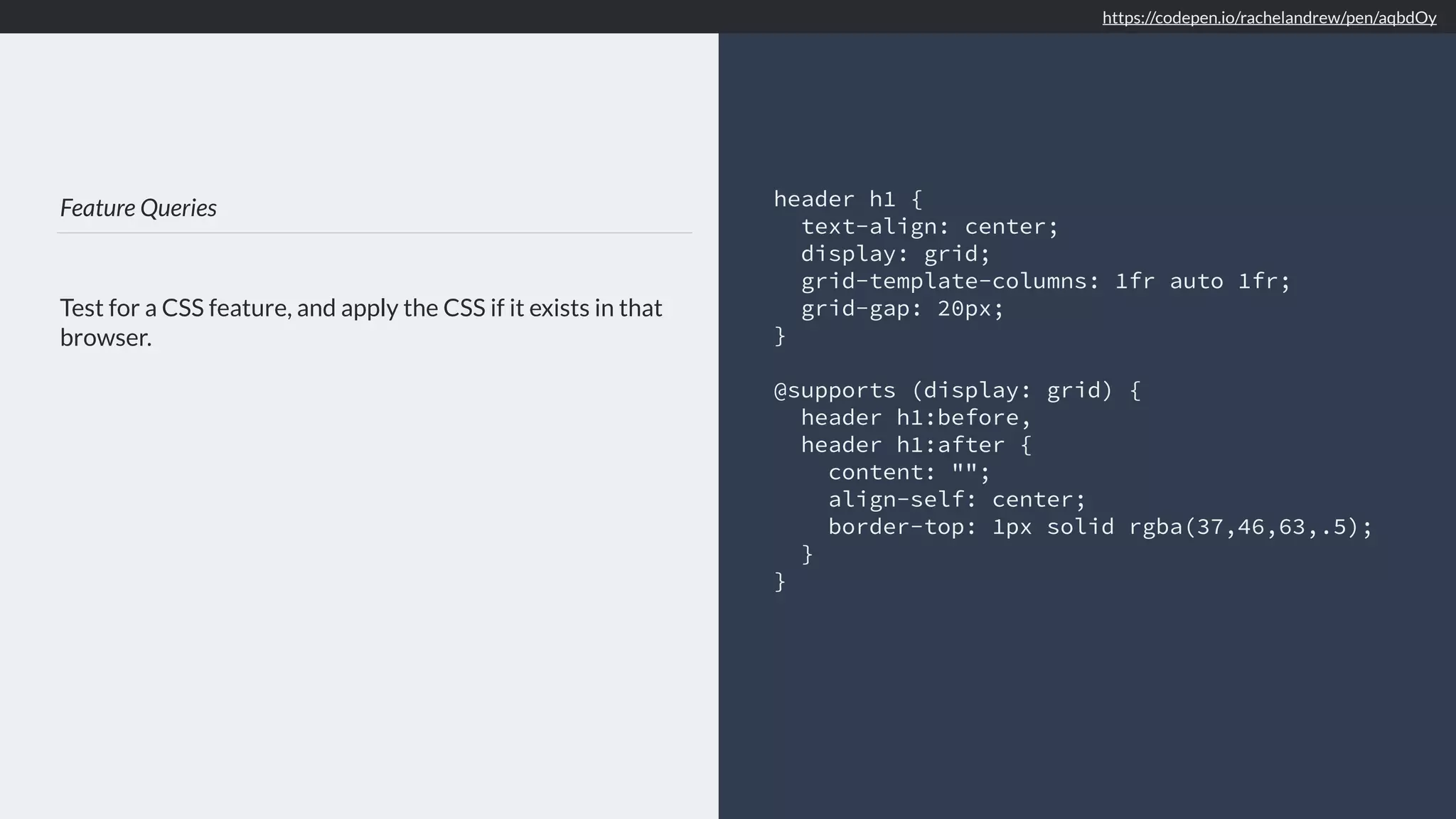Click the 'header h1:after {' selector line
The image size is (1456, 819).
916,445
